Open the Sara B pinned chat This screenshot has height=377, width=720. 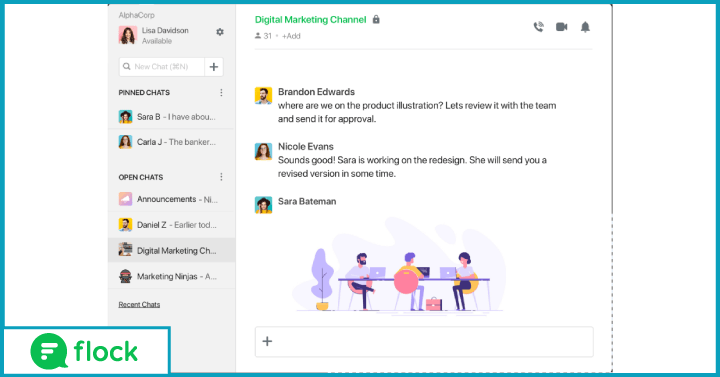click(171, 117)
